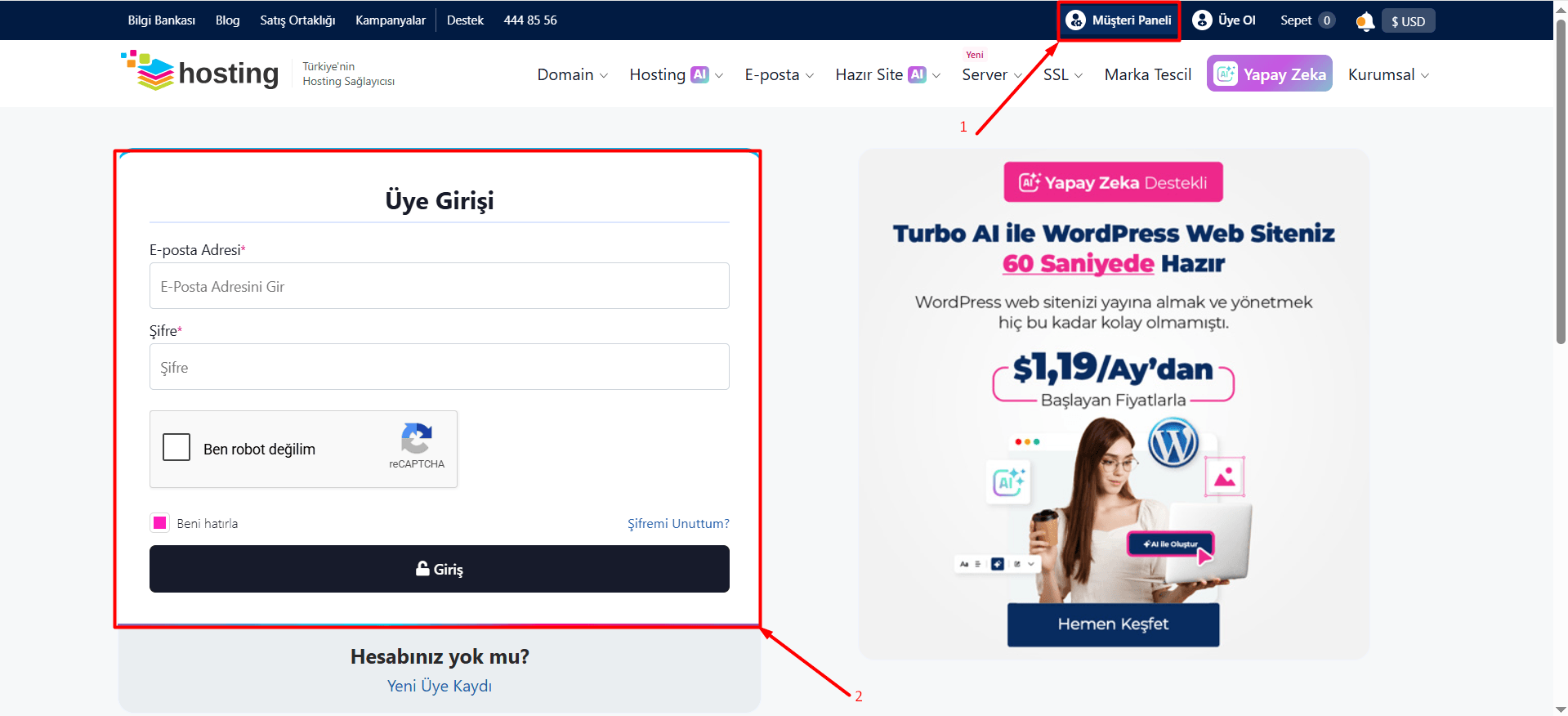
Task: Open the Destek menu item
Action: [x=465, y=20]
